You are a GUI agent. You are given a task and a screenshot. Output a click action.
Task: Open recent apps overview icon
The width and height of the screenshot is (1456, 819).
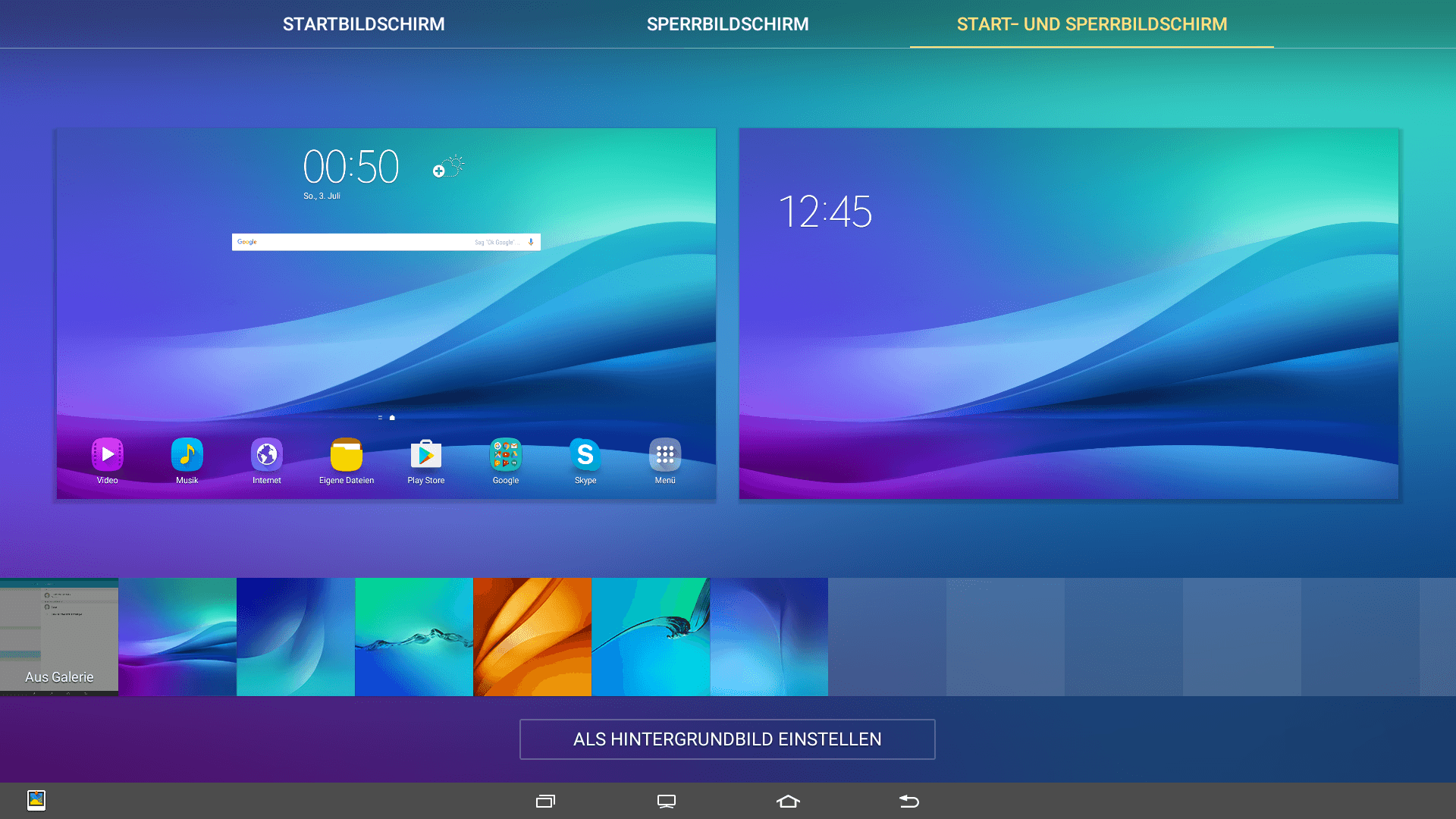[x=545, y=801]
